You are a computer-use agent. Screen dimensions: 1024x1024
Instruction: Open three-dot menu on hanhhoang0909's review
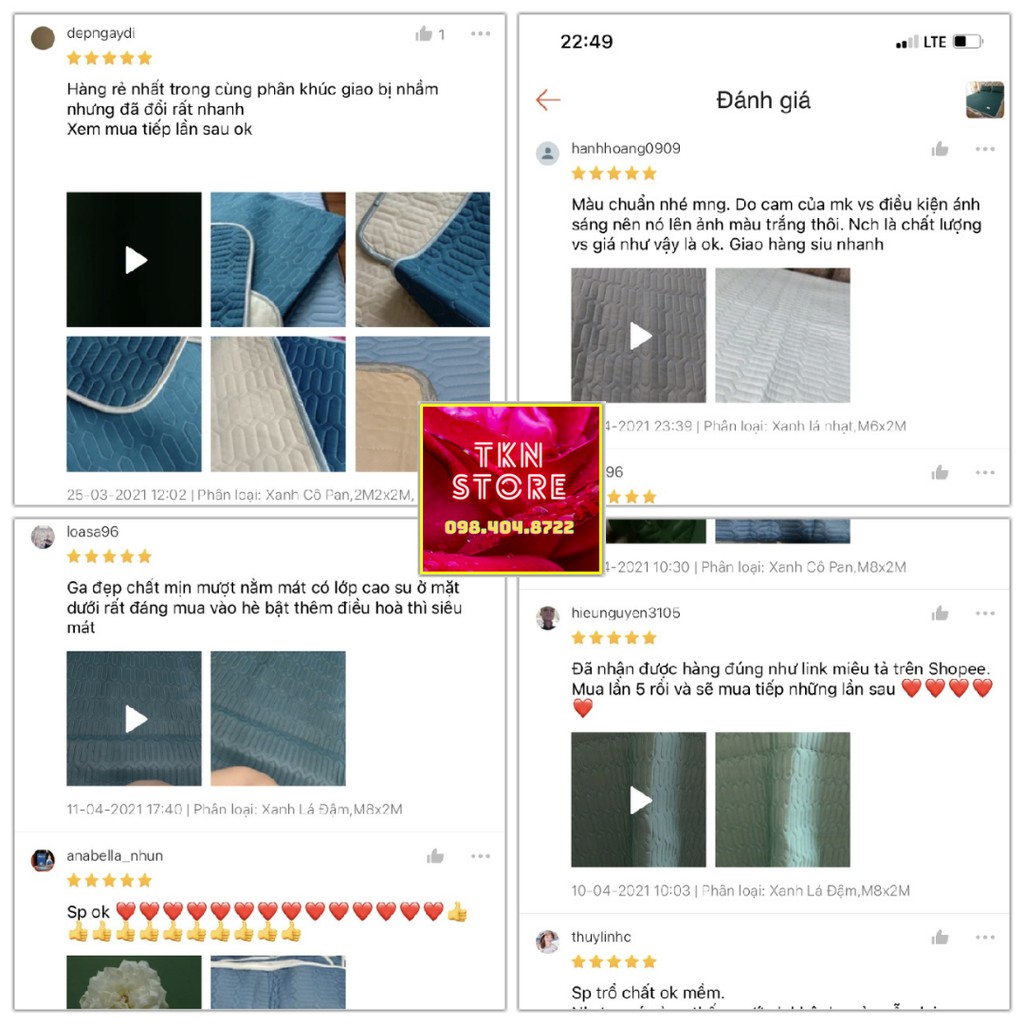coord(985,149)
